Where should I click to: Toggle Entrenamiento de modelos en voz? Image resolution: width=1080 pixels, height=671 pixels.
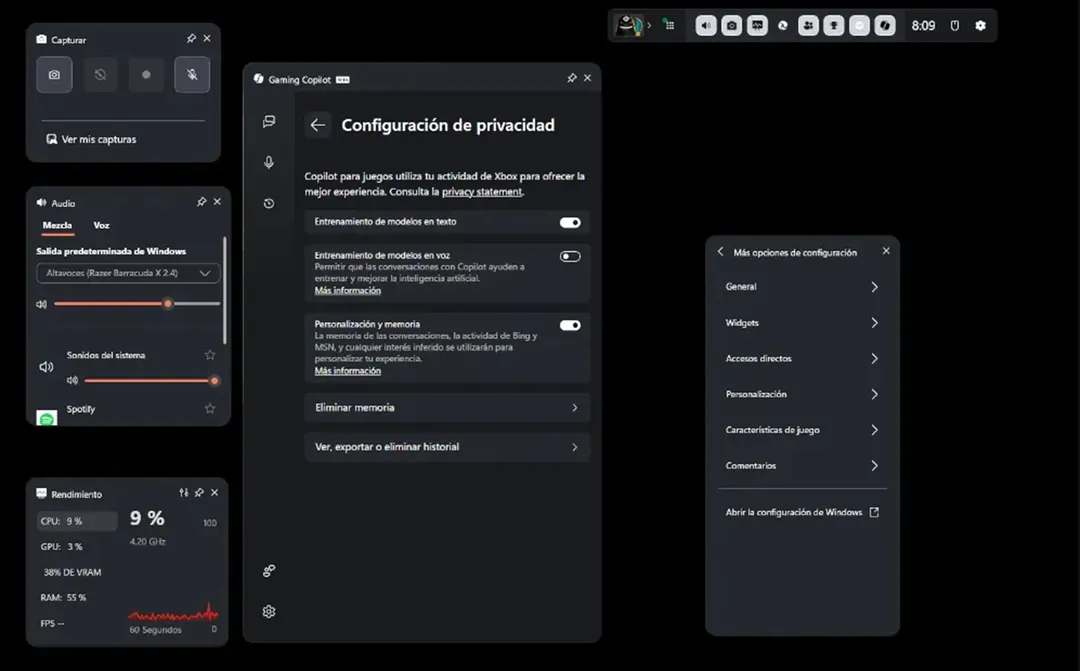pyautogui.click(x=570, y=256)
